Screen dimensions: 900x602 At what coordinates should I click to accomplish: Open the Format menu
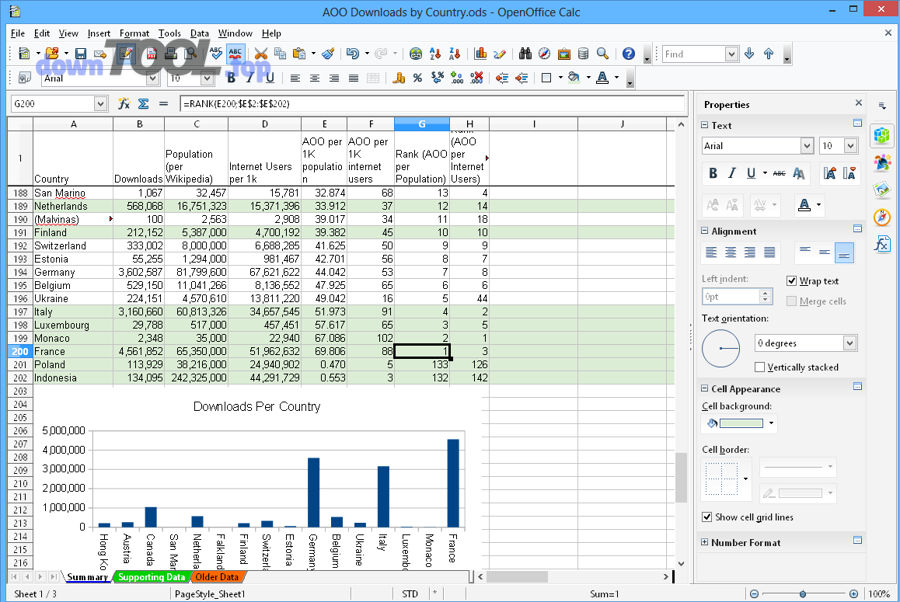coord(134,33)
